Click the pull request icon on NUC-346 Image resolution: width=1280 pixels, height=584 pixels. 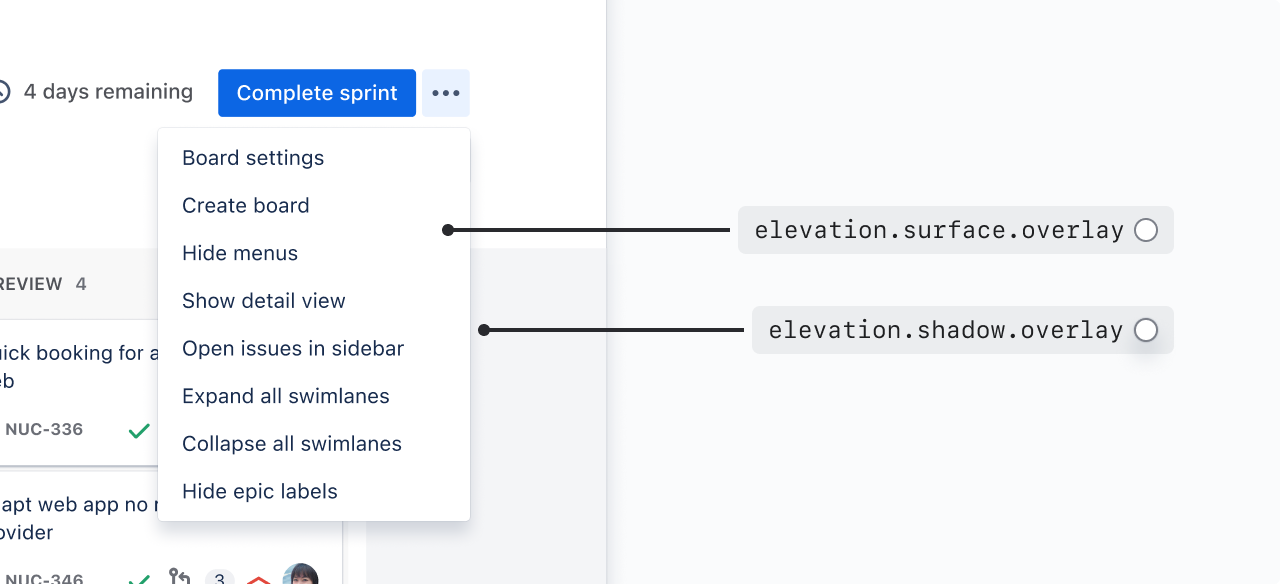coord(180,576)
